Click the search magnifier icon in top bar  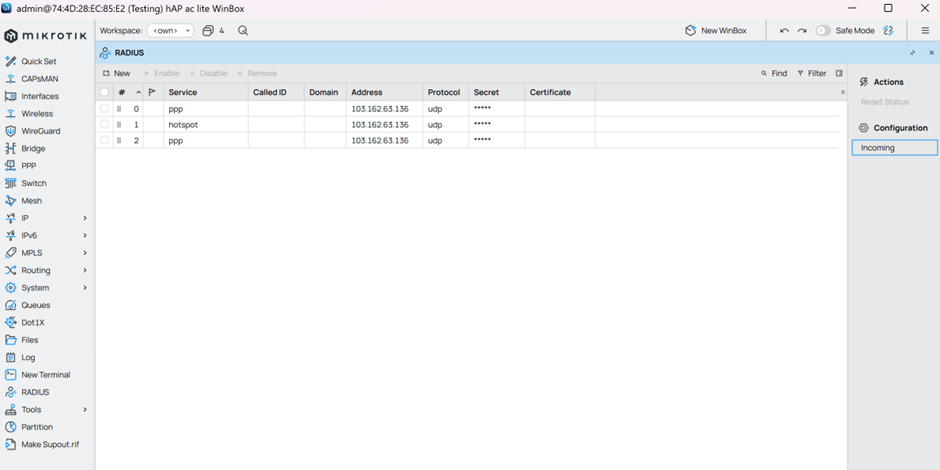coord(243,31)
